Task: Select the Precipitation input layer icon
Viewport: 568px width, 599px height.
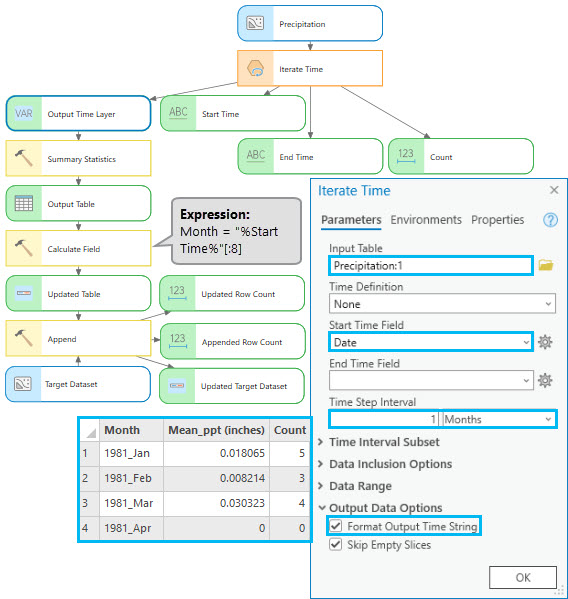Action: [x=255, y=23]
